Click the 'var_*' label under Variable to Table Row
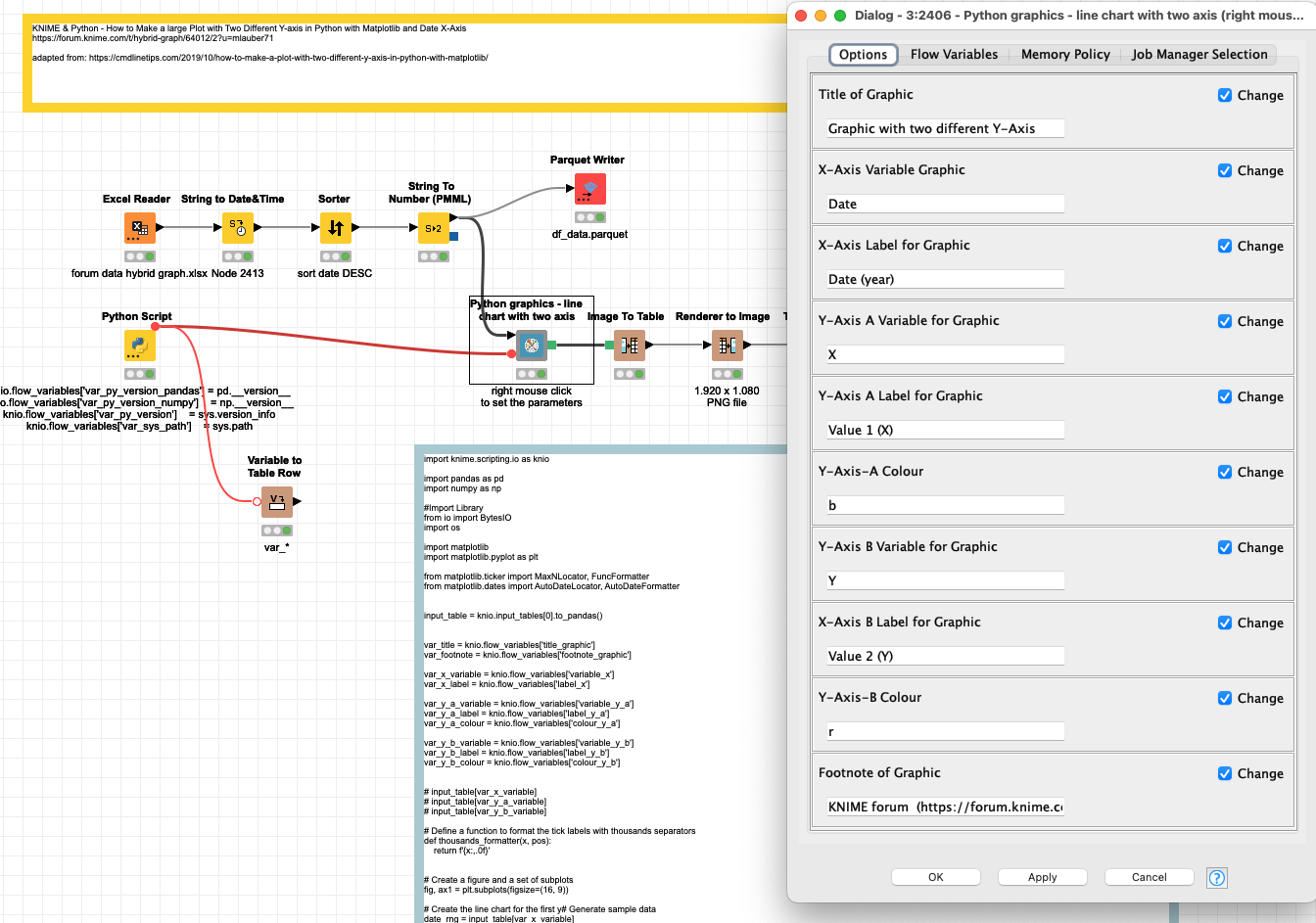This screenshot has width=1316, height=923. pos(276,547)
